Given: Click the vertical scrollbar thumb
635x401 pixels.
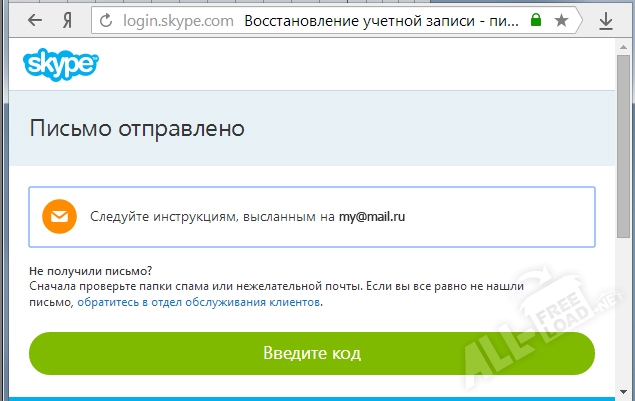Looking at the screenshot, I should click(x=623, y=146).
